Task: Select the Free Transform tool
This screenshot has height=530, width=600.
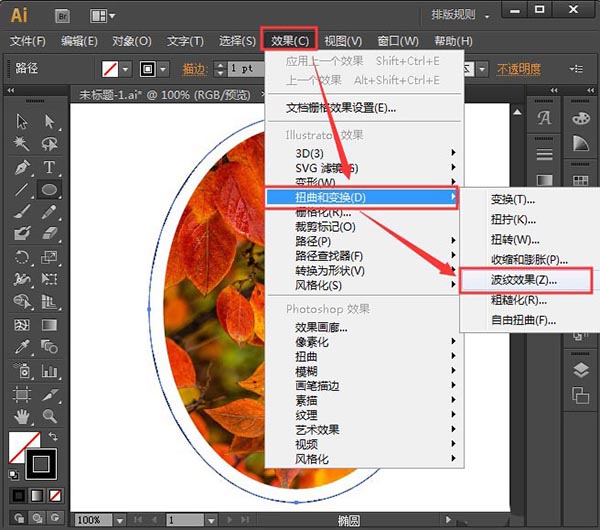Action: [49, 279]
